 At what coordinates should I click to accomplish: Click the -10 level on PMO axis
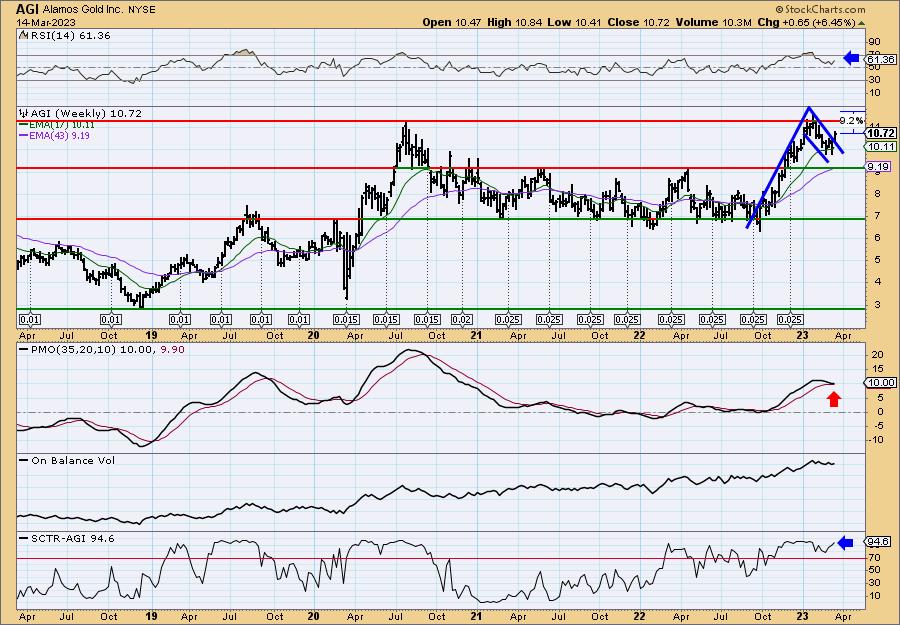click(x=876, y=440)
